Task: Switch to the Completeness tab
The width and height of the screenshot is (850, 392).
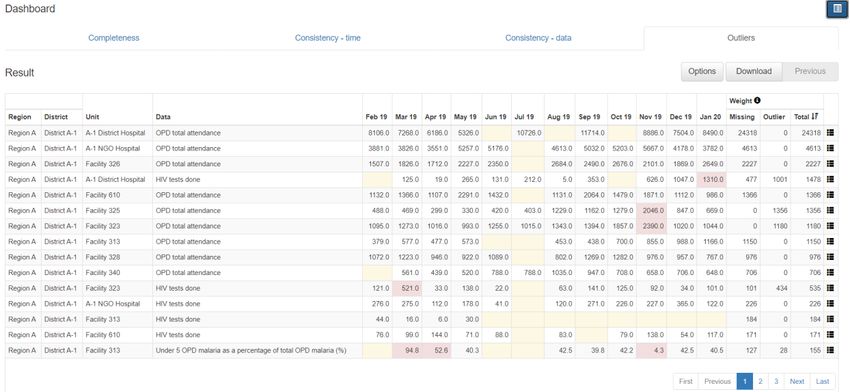Action: (x=114, y=38)
